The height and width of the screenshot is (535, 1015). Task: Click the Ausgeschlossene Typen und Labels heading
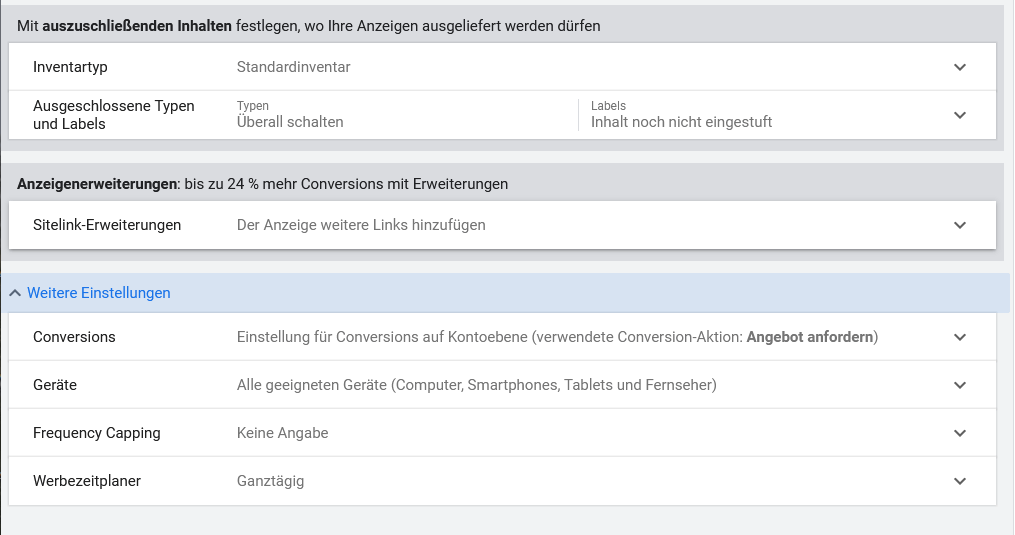coord(113,115)
